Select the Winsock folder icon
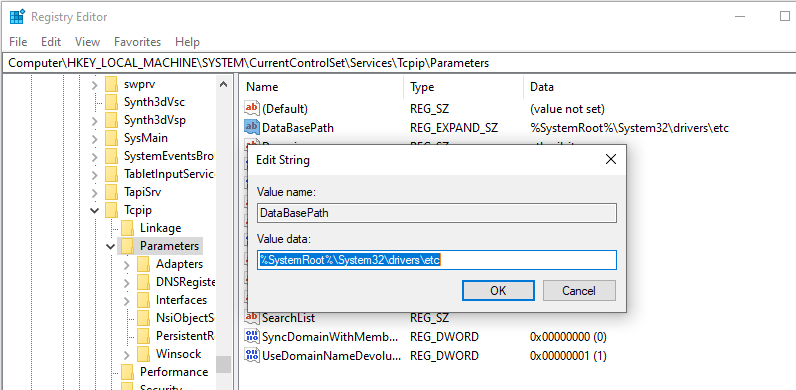The height and width of the screenshot is (390, 796). click(144, 353)
